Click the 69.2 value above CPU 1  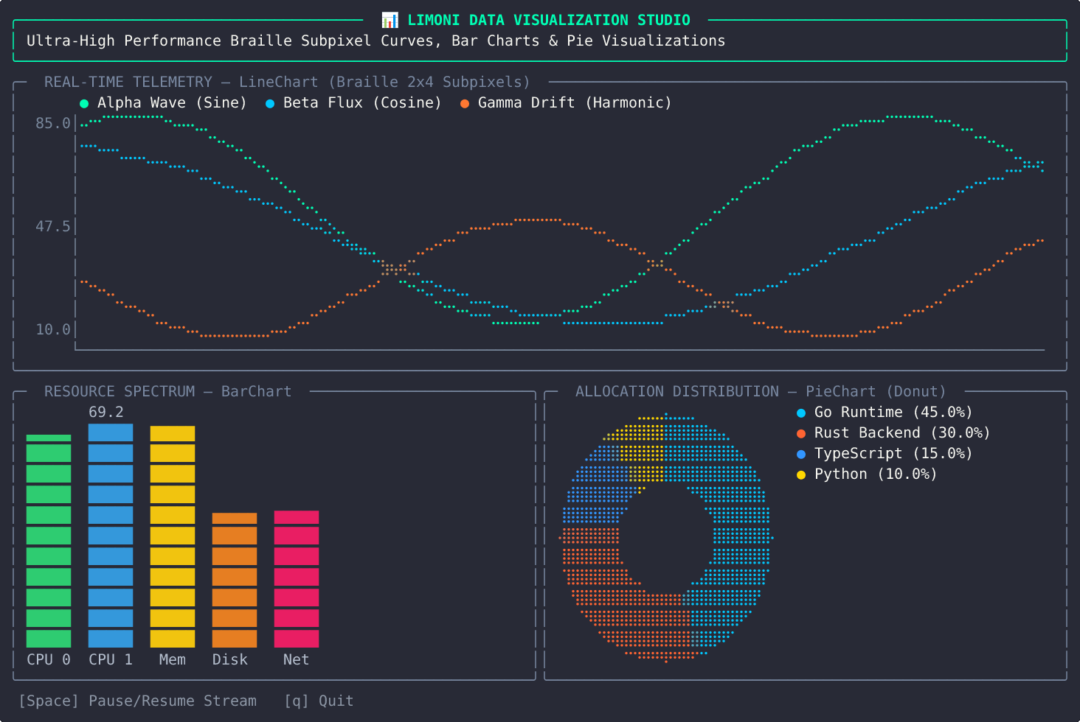106,412
